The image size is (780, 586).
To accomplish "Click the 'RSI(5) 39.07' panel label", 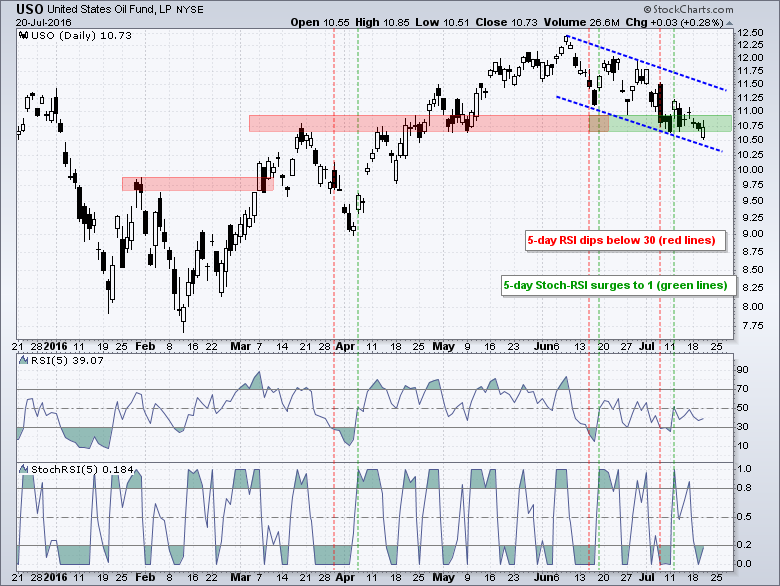I will coord(67,360).
